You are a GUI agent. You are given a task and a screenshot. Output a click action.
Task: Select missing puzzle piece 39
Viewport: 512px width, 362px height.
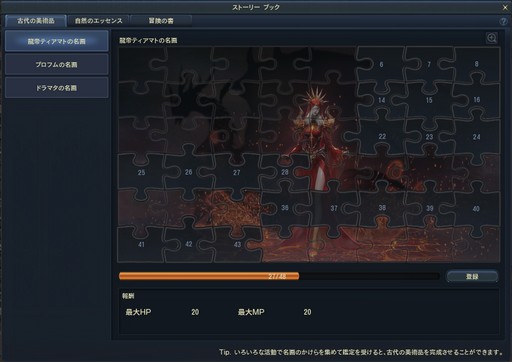[x=430, y=208]
